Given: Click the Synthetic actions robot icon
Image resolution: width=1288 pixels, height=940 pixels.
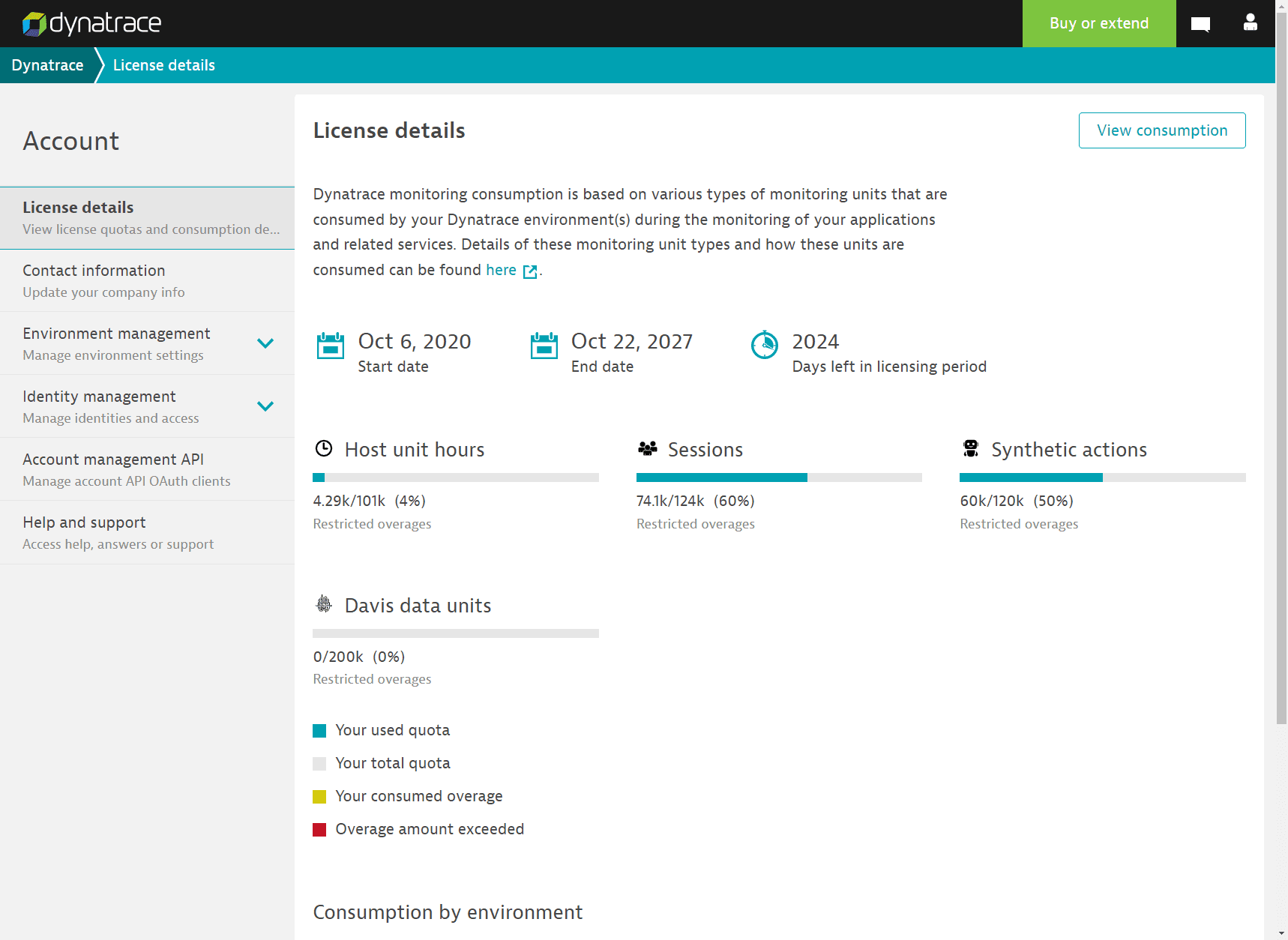Looking at the screenshot, I should 971,448.
